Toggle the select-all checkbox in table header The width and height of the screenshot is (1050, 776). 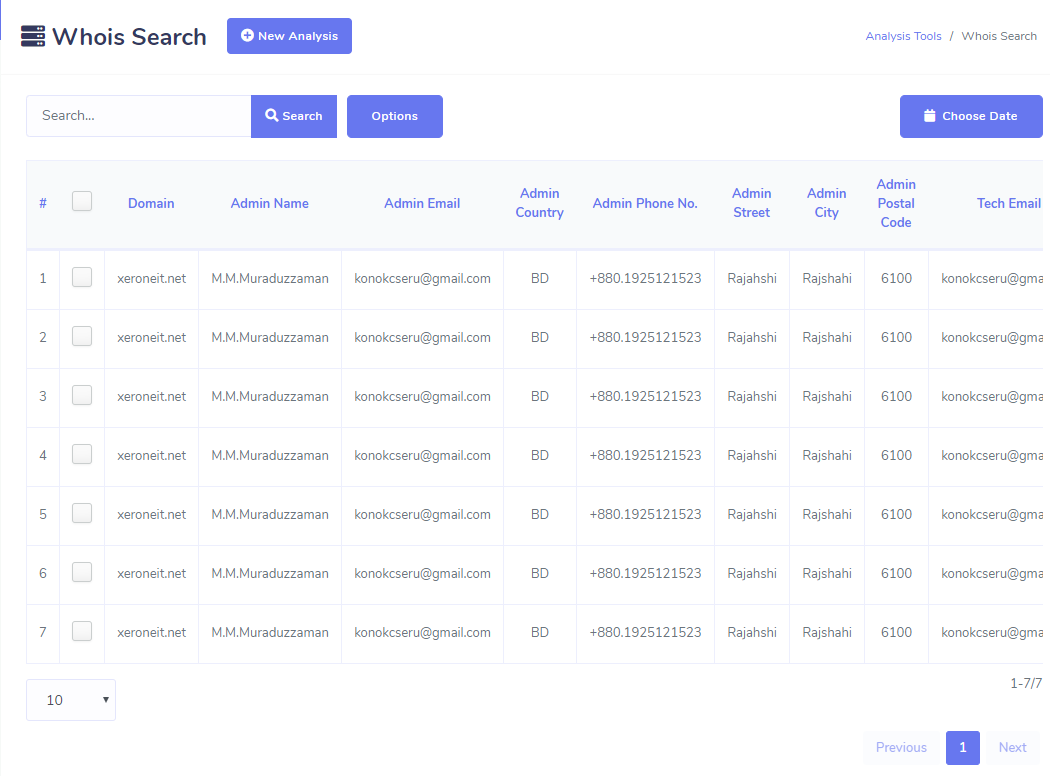pos(82,202)
